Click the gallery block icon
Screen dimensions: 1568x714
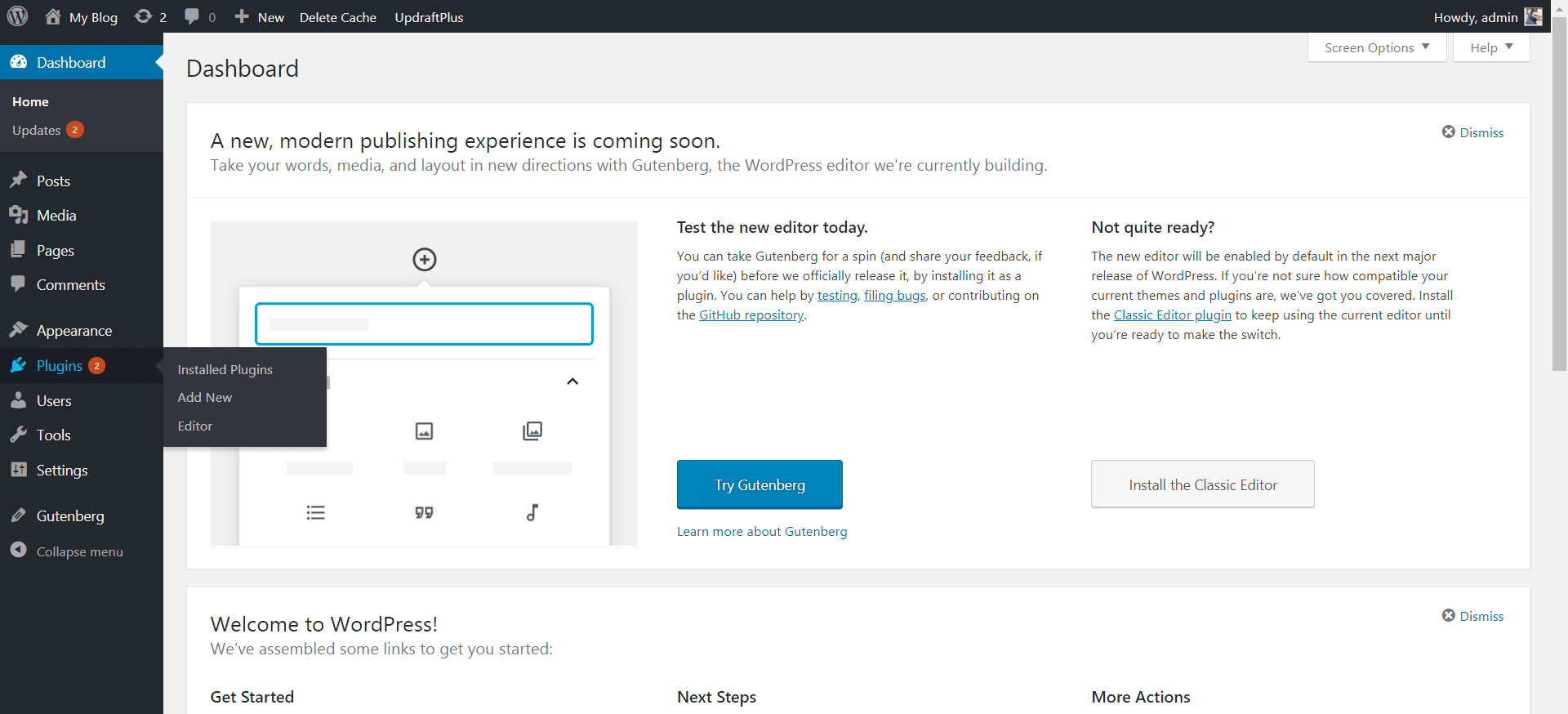tap(532, 431)
